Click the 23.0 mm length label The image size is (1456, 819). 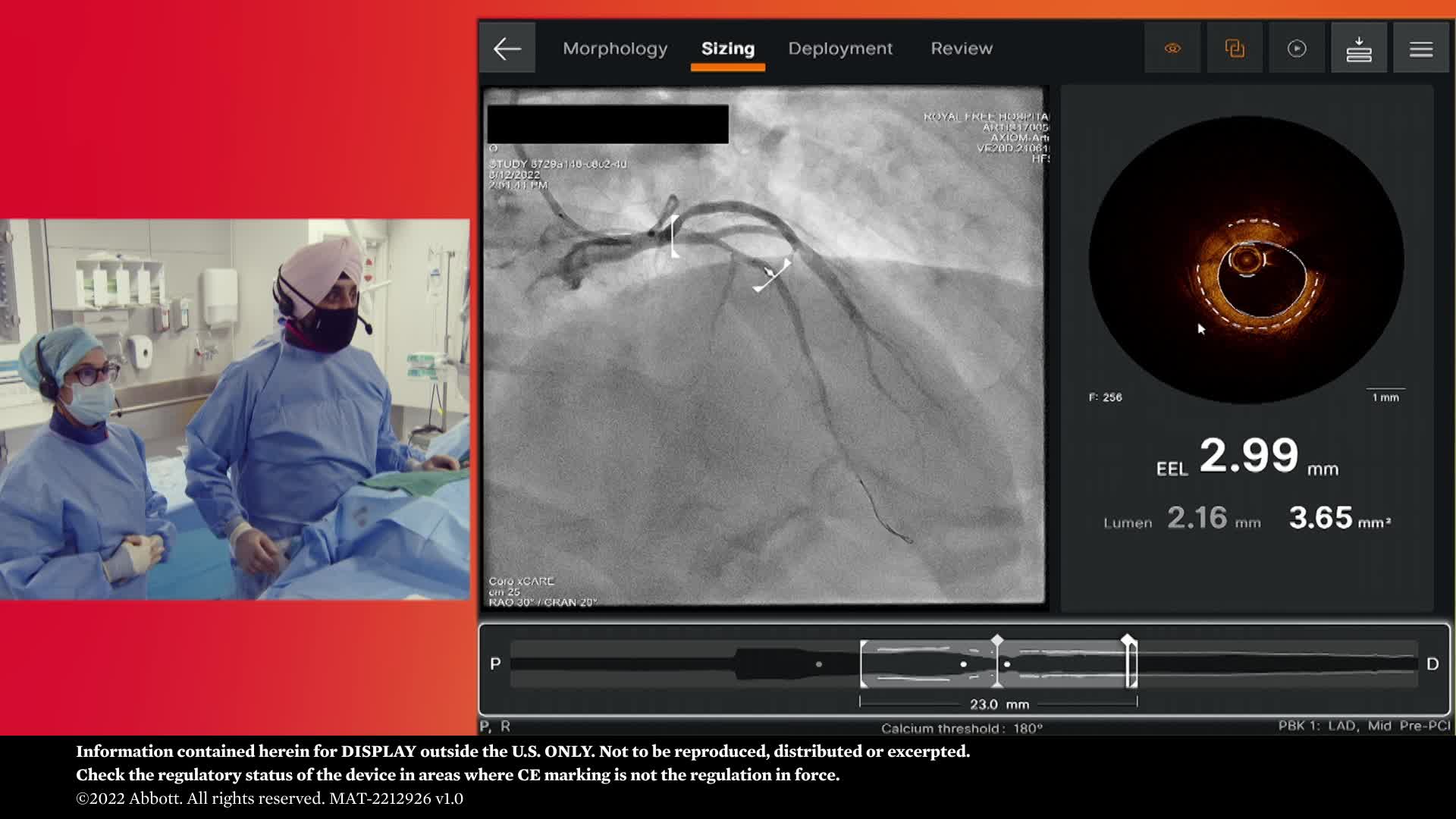pos(999,704)
